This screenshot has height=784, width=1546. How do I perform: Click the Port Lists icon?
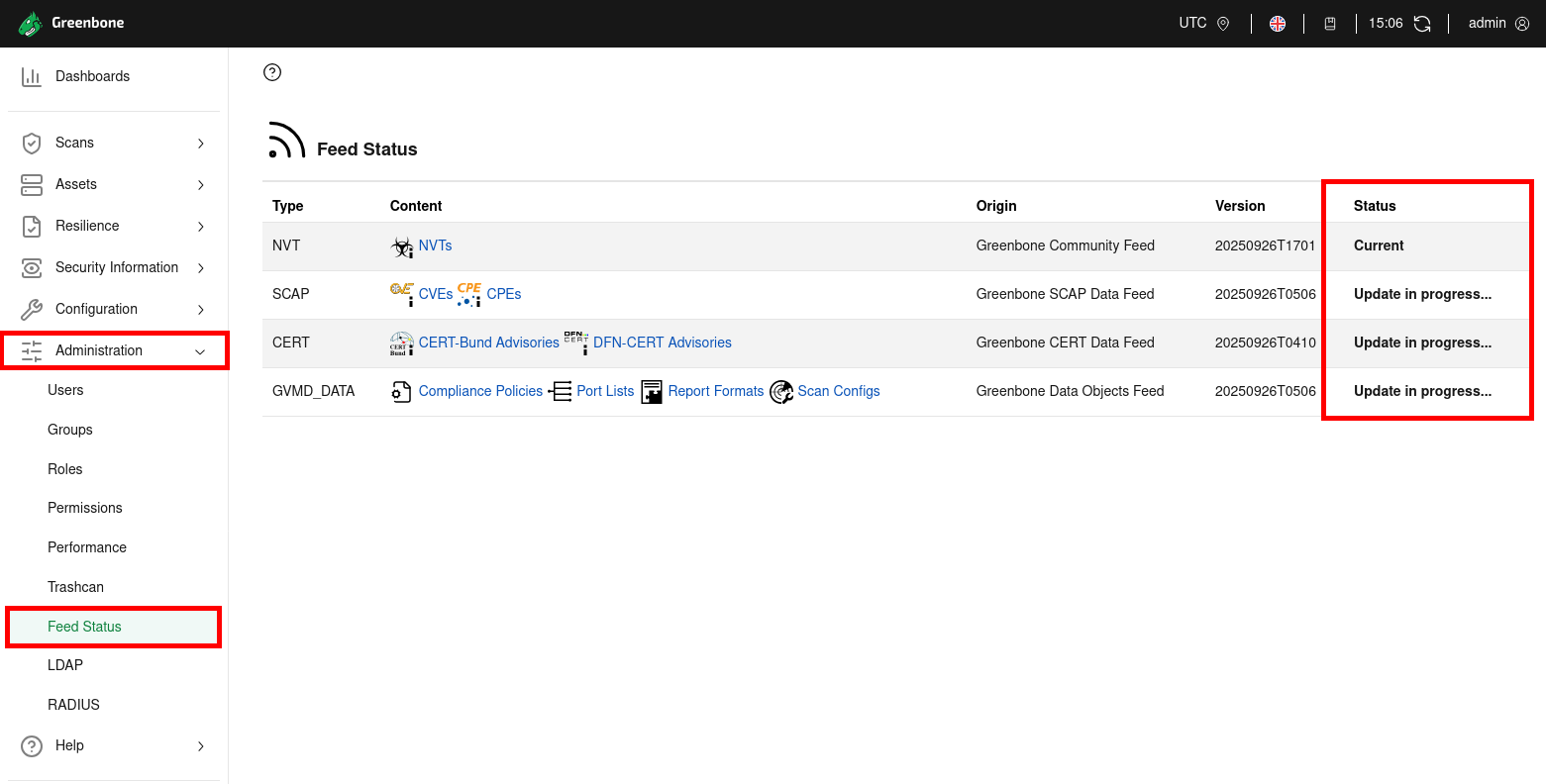click(x=560, y=391)
